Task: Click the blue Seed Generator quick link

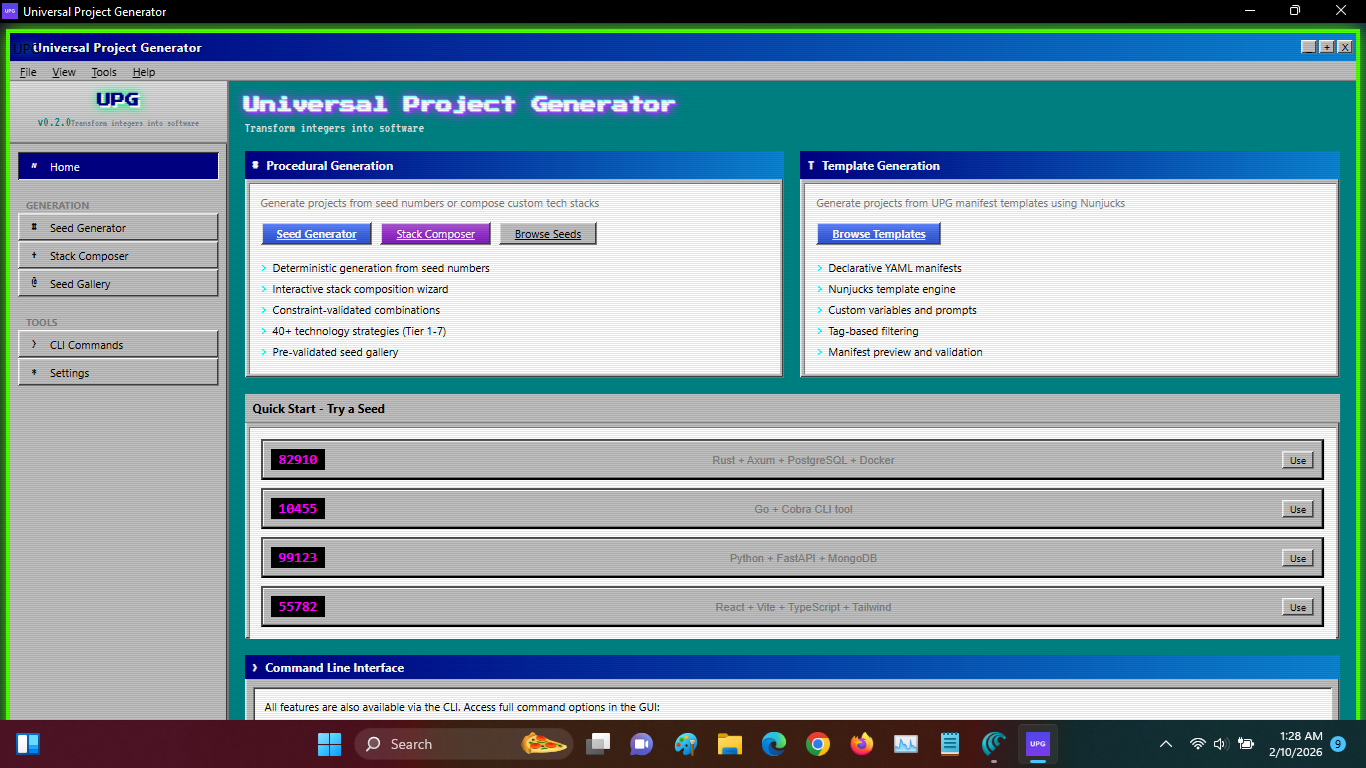Action: coord(316,233)
